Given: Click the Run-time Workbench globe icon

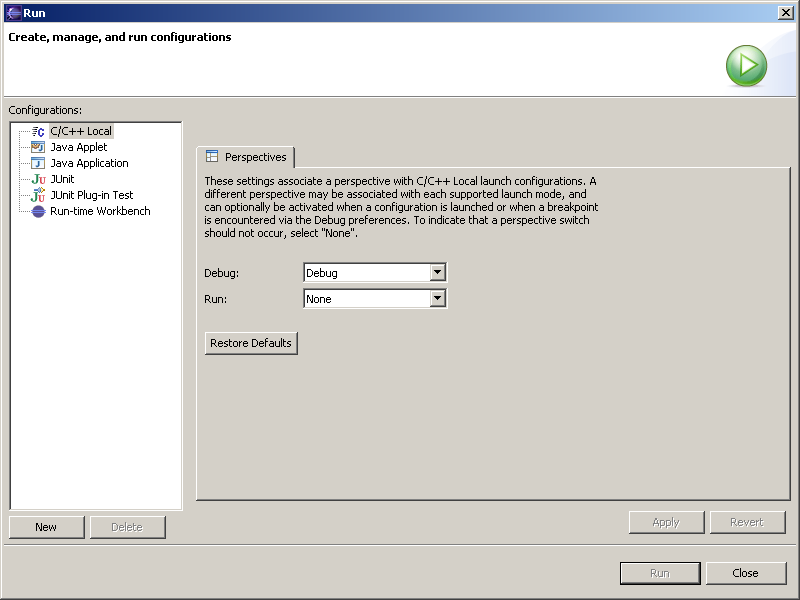Looking at the screenshot, I should 38,211.
